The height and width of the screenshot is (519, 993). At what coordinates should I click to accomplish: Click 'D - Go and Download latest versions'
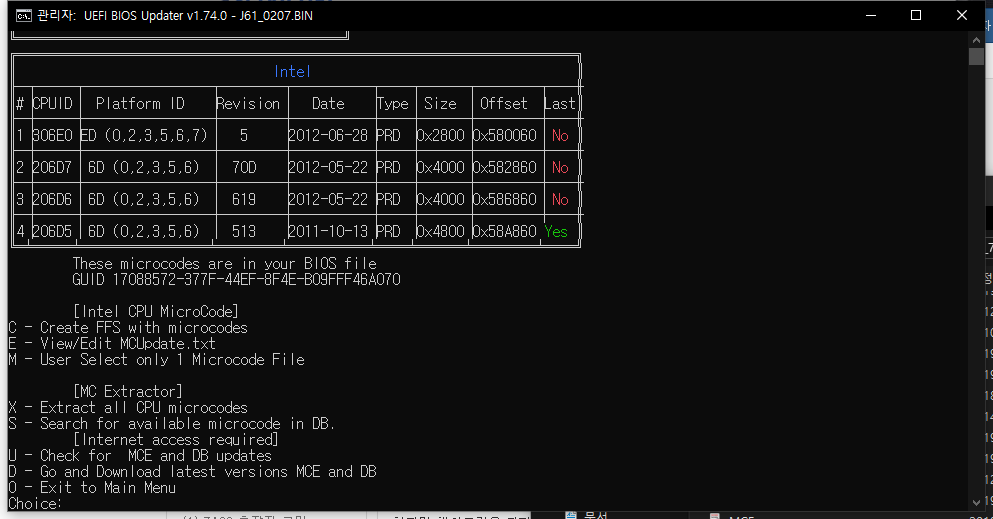193,472
